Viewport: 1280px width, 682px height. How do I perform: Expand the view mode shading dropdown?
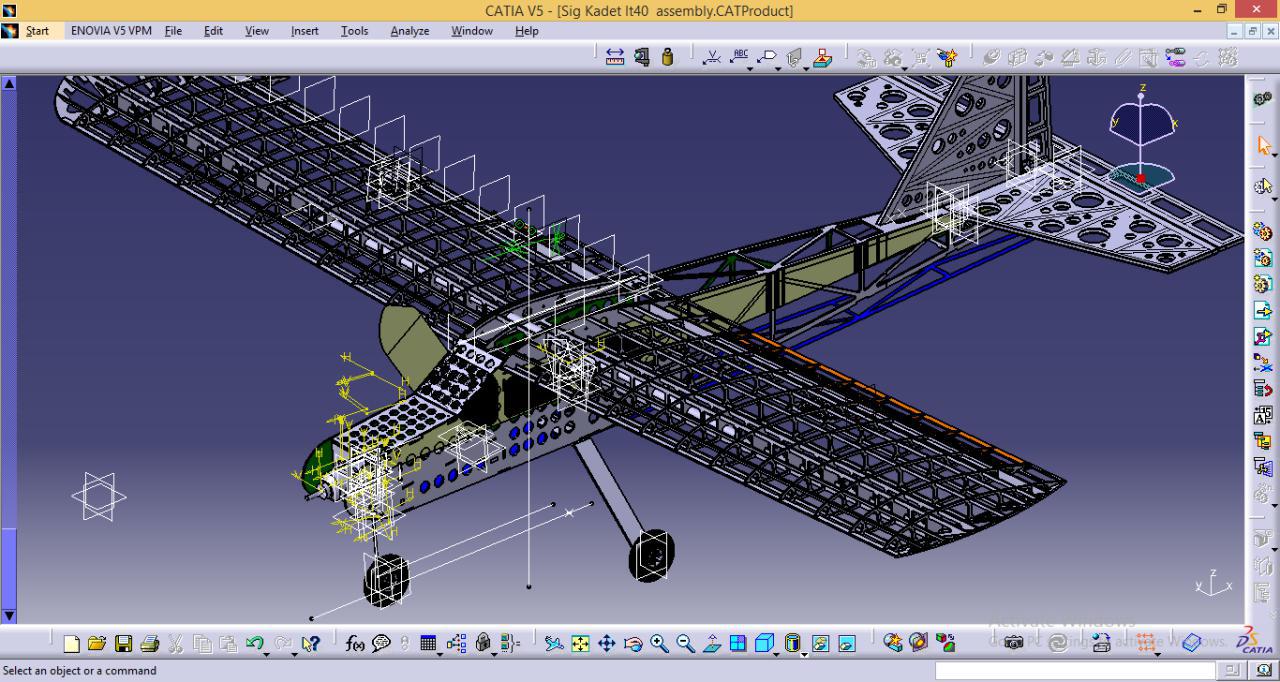pyautogui.click(x=804, y=654)
